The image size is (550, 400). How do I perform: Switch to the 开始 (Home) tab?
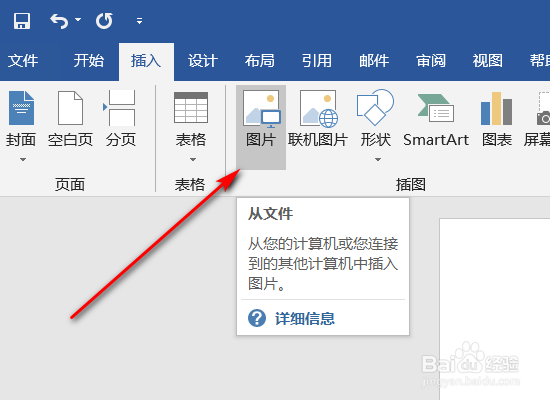click(x=88, y=61)
